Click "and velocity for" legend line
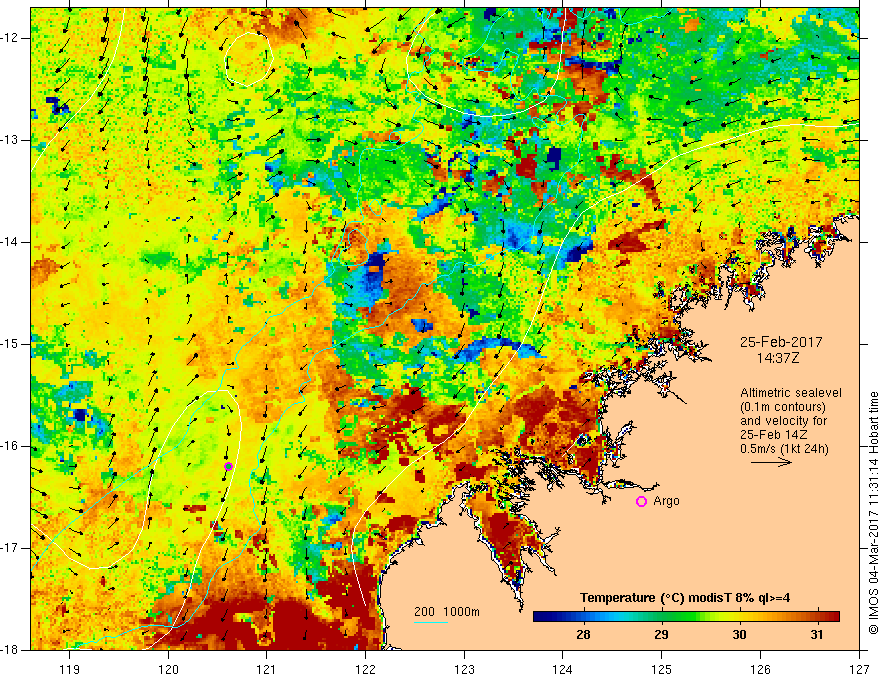 click(783, 421)
